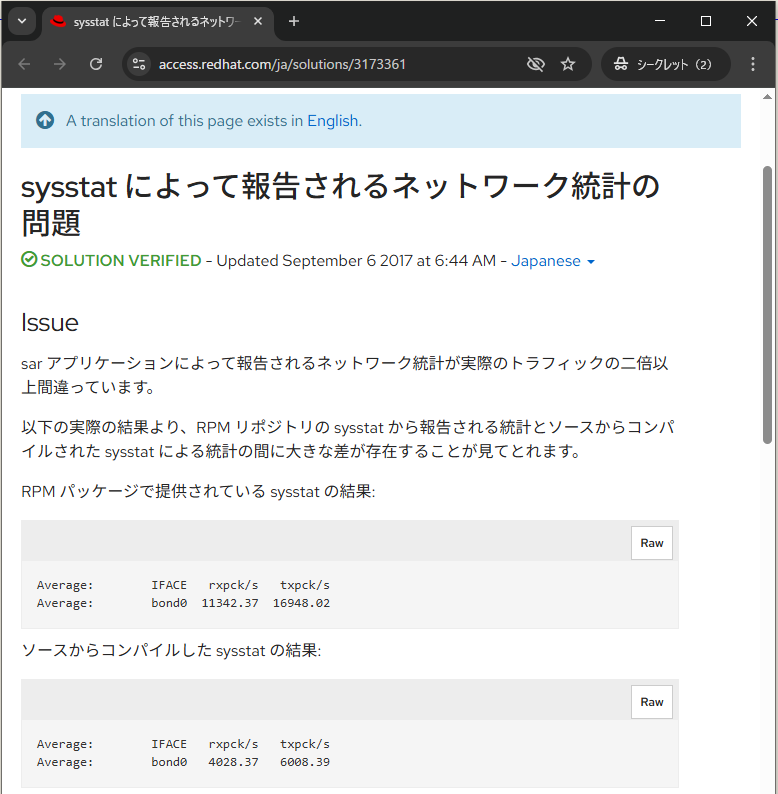Select the sysstat Red Hat browser tab

click(x=157, y=22)
